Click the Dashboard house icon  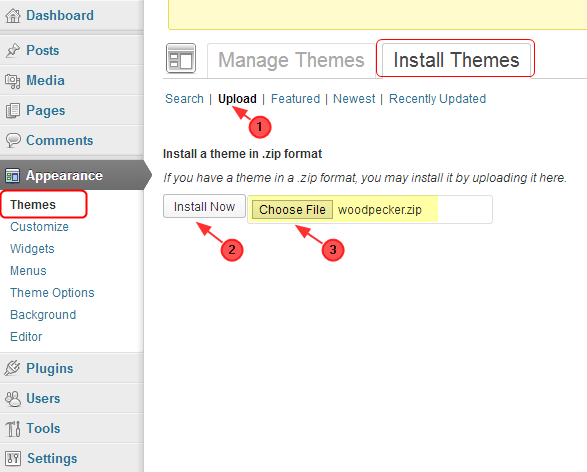(13, 16)
